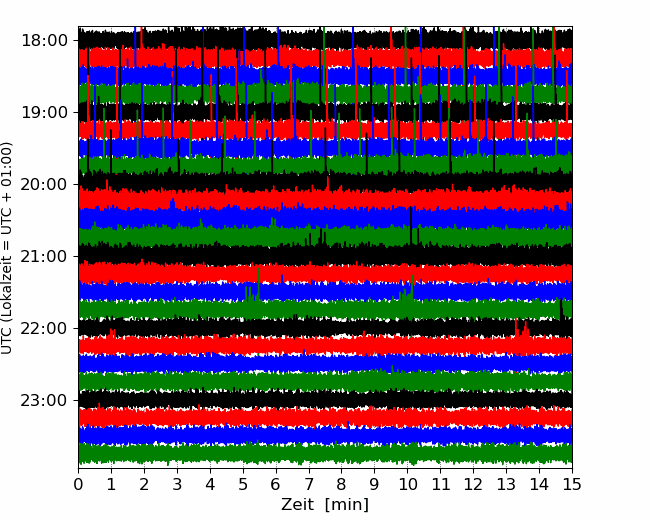This screenshot has height=520, width=650.
Task: Click the x-axis tick label 3
Action: 177,484
